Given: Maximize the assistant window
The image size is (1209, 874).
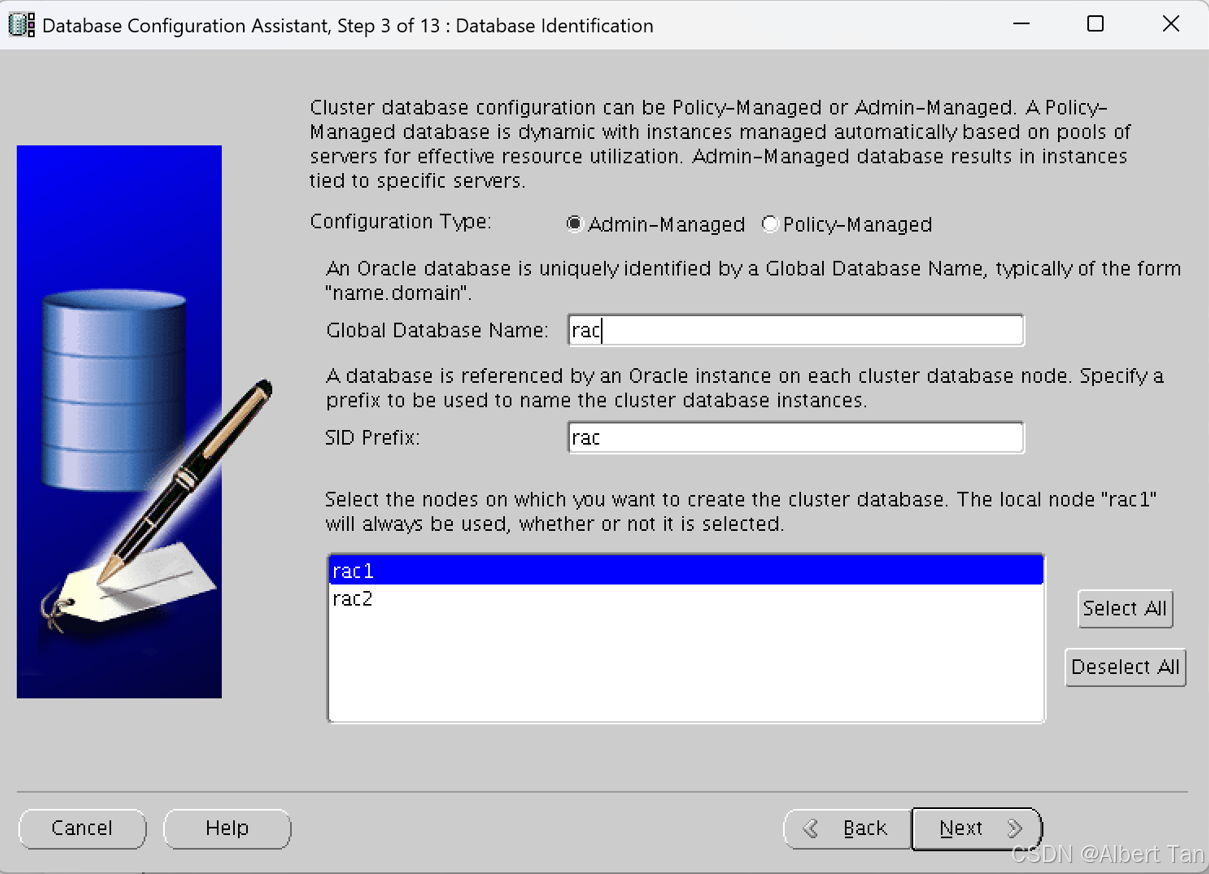Looking at the screenshot, I should [1095, 24].
